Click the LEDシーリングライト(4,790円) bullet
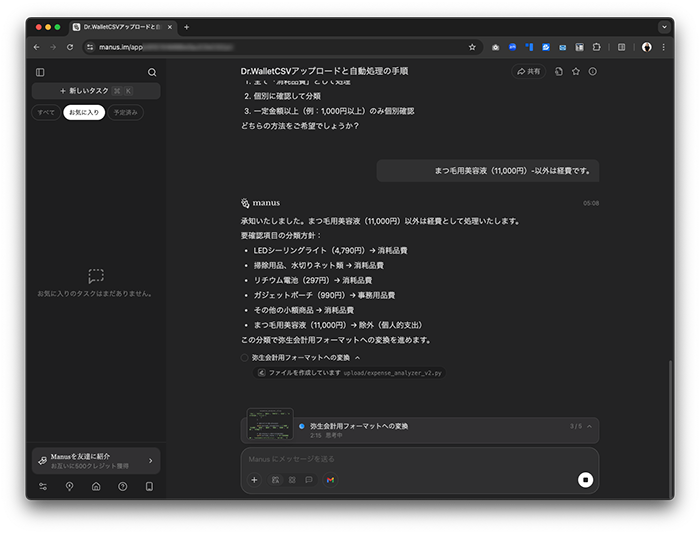 coord(330,250)
